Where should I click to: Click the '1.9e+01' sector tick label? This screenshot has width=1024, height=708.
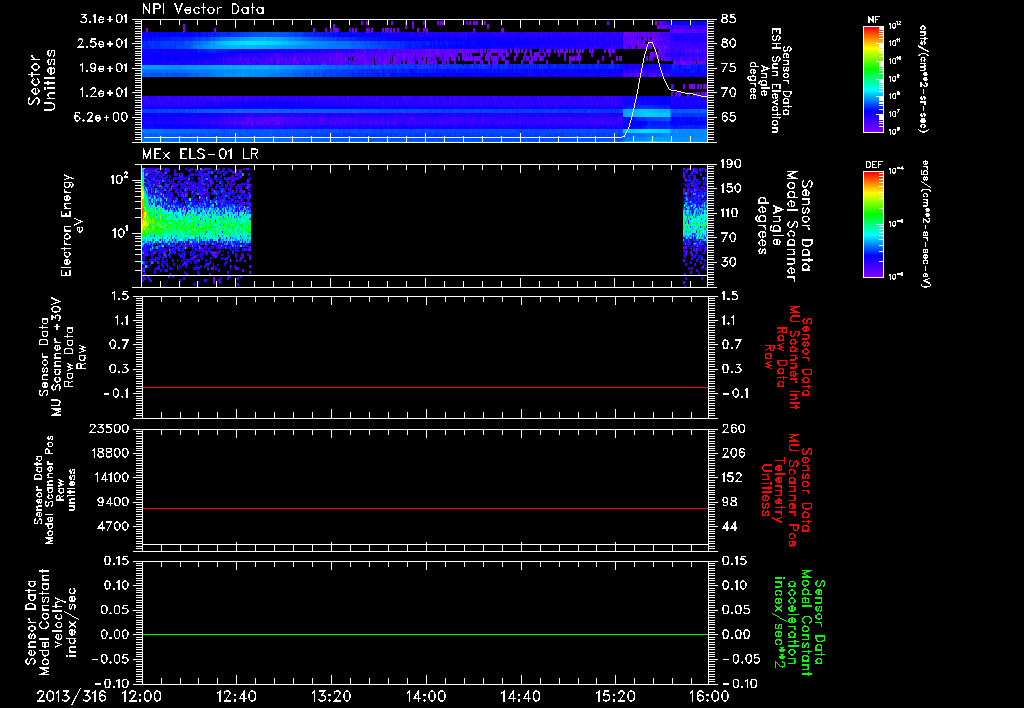104,68
